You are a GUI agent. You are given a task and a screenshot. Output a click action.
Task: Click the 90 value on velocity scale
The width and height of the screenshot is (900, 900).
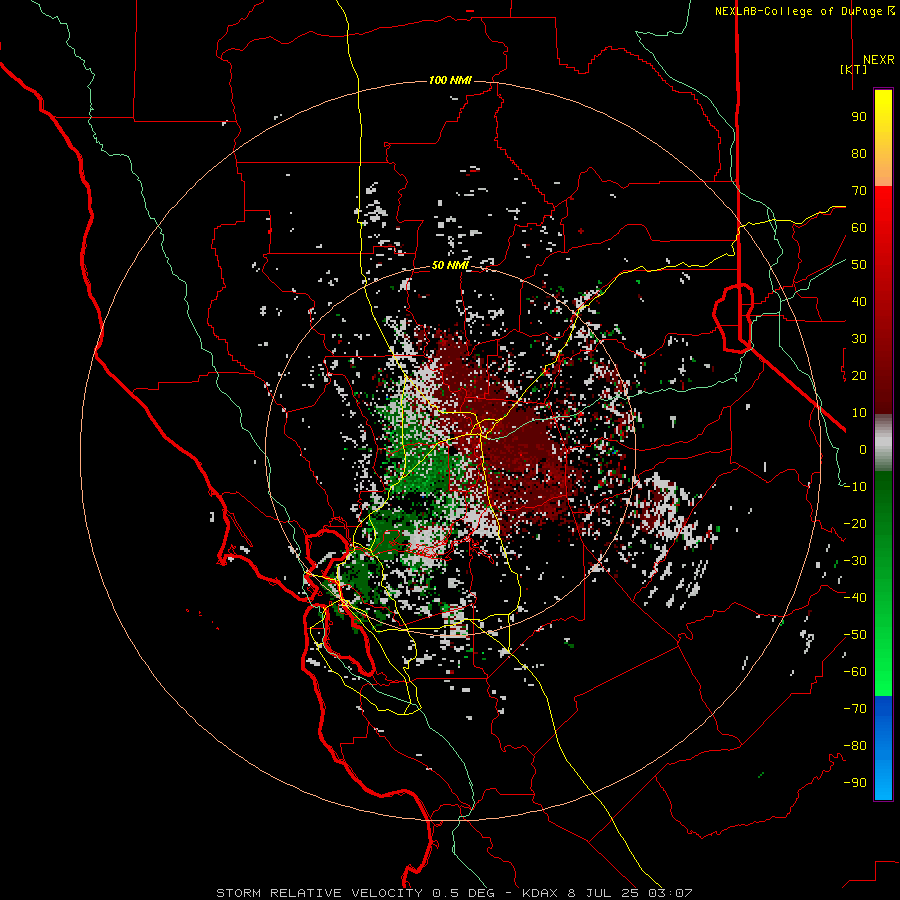point(859,117)
